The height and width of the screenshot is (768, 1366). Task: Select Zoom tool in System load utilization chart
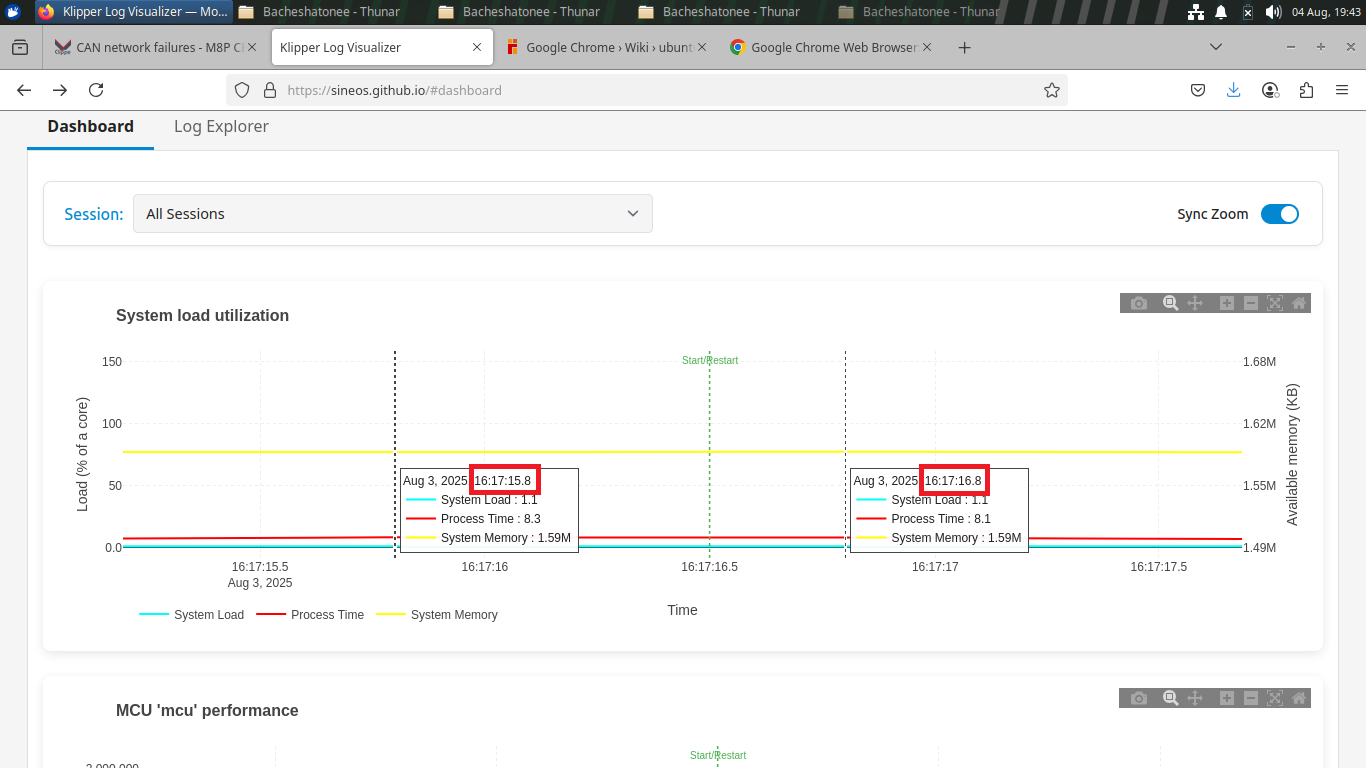coord(1170,303)
